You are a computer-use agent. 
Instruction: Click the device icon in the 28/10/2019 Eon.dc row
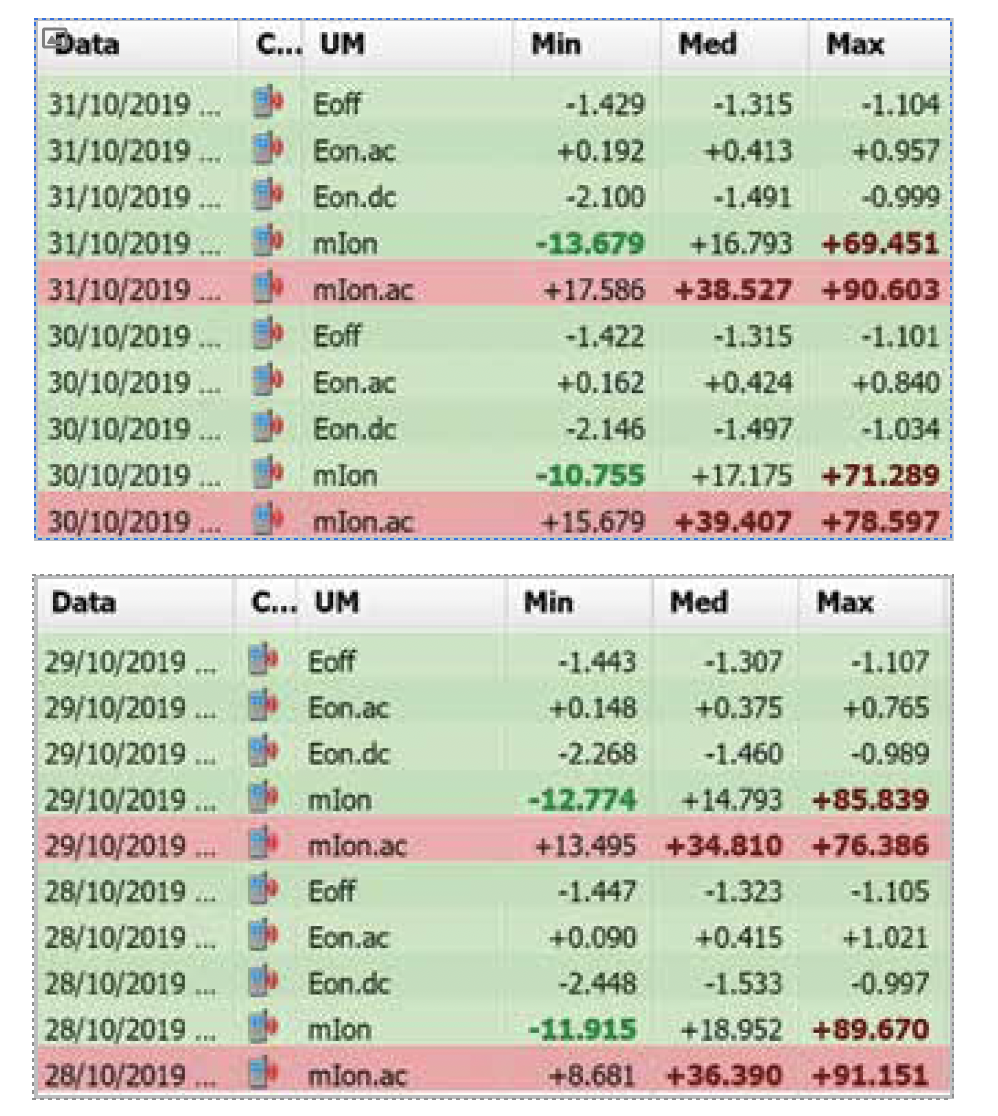[262, 984]
